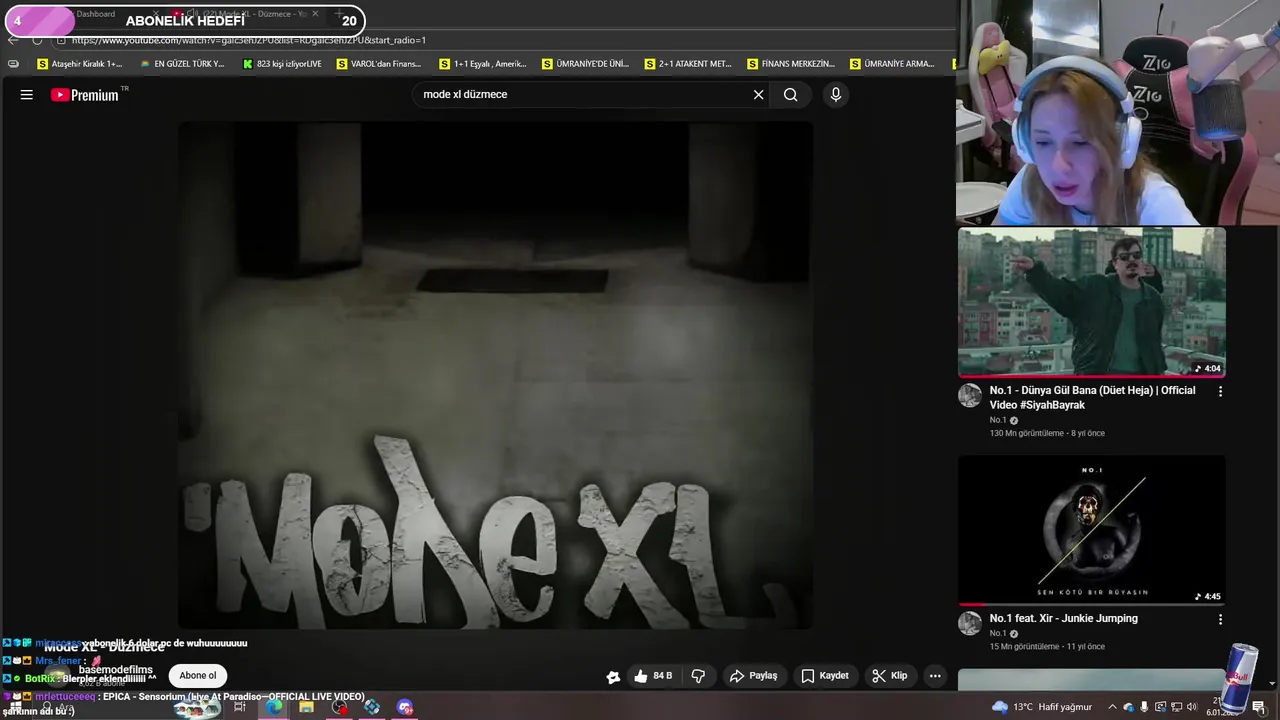Open Dünya Gül Bana video thumbnail
This screenshot has height=720, width=1280.
(1091, 302)
